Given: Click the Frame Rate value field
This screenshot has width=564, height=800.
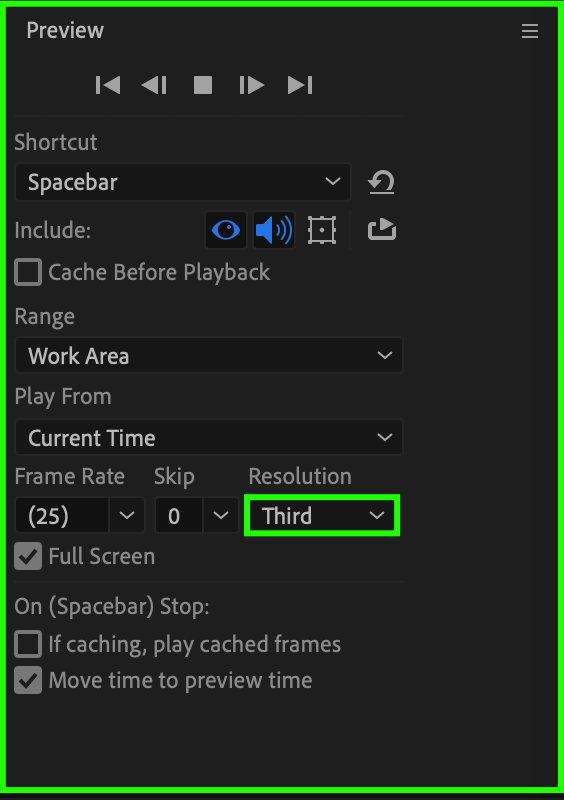Looking at the screenshot, I should click(x=62, y=516).
